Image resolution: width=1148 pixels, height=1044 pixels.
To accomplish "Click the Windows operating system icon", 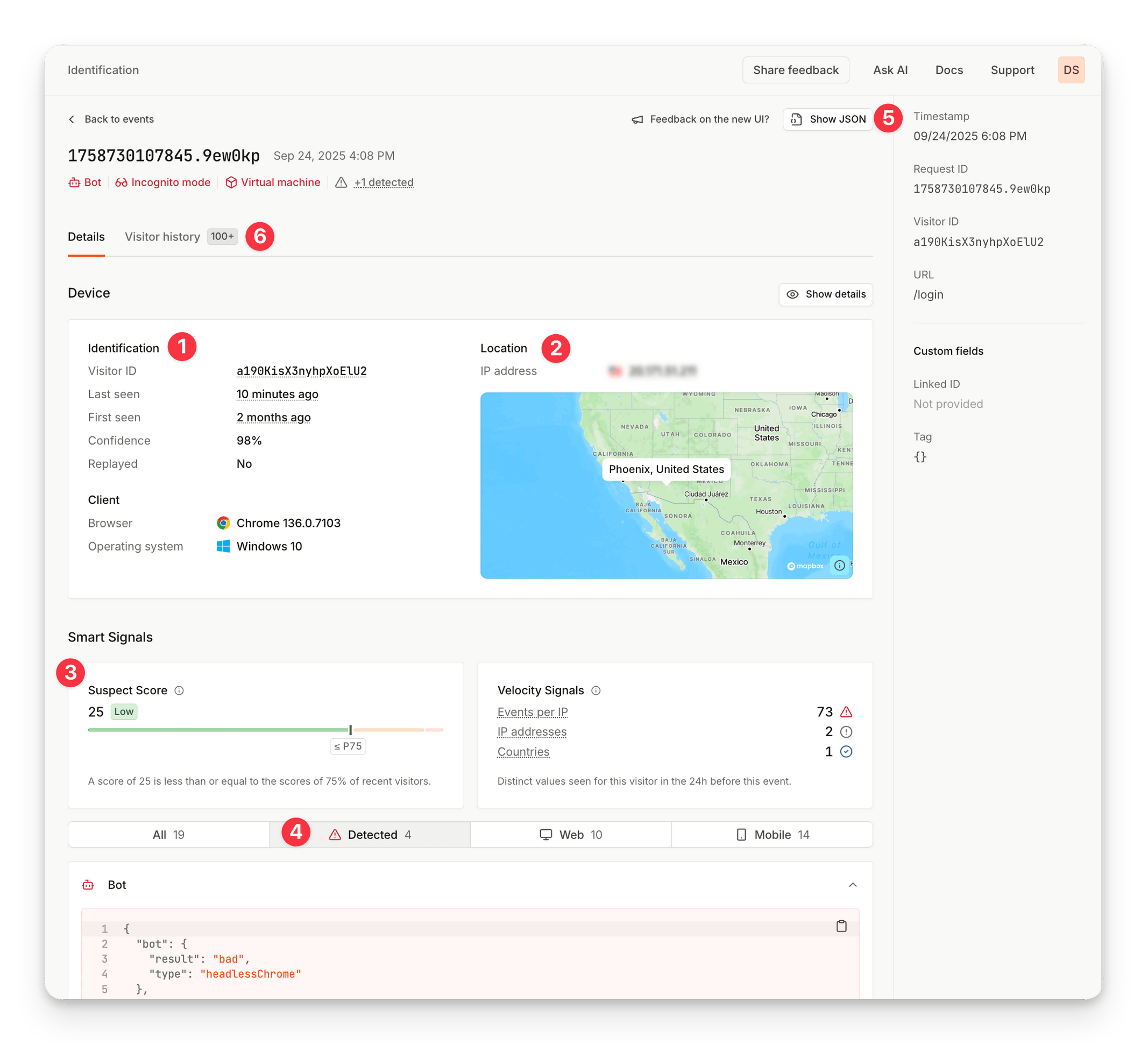I will tap(223, 547).
